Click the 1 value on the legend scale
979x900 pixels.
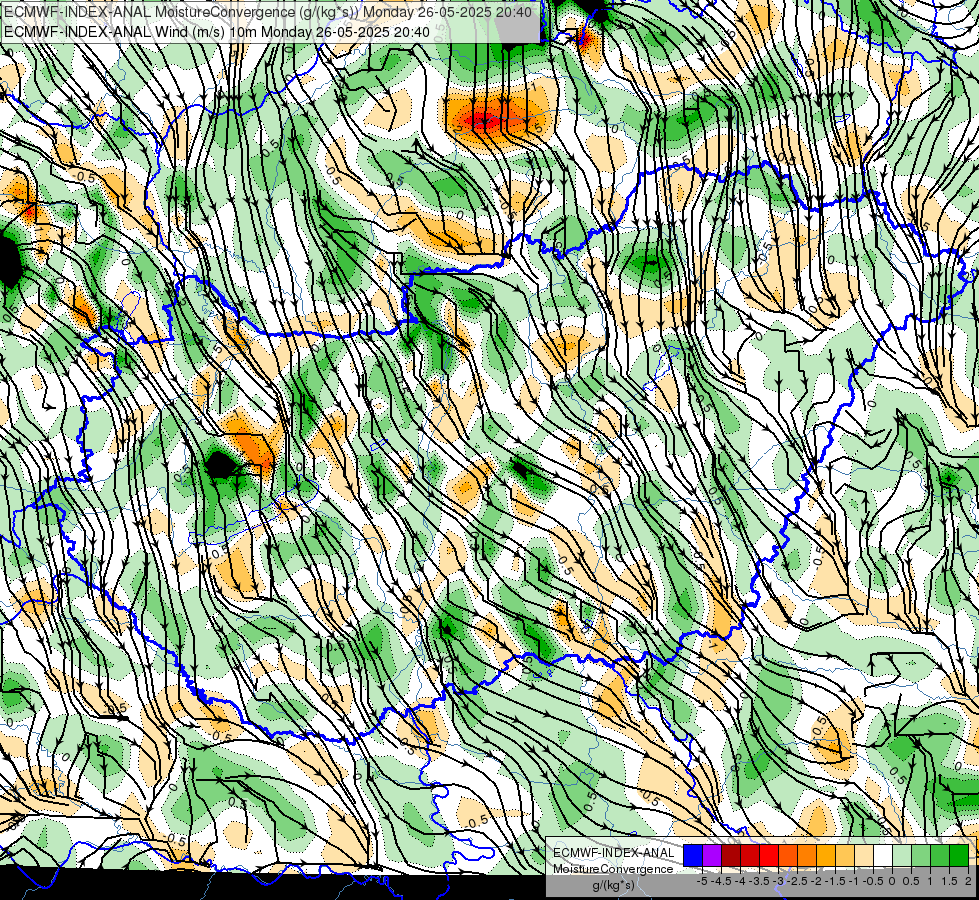point(930,881)
